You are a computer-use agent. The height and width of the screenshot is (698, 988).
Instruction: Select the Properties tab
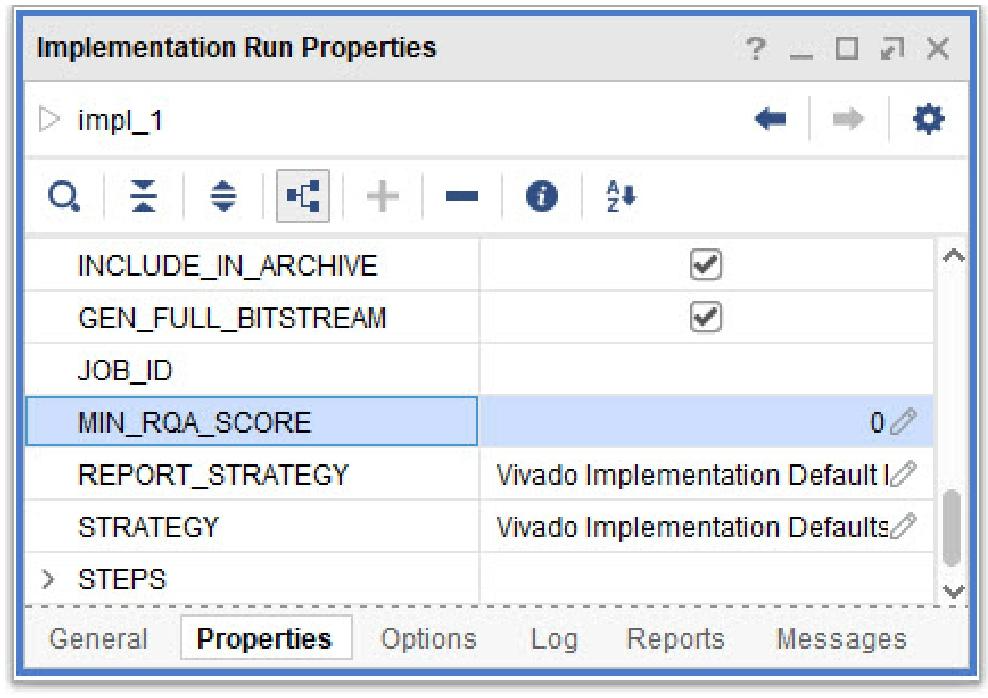click(x=265, y=638)
